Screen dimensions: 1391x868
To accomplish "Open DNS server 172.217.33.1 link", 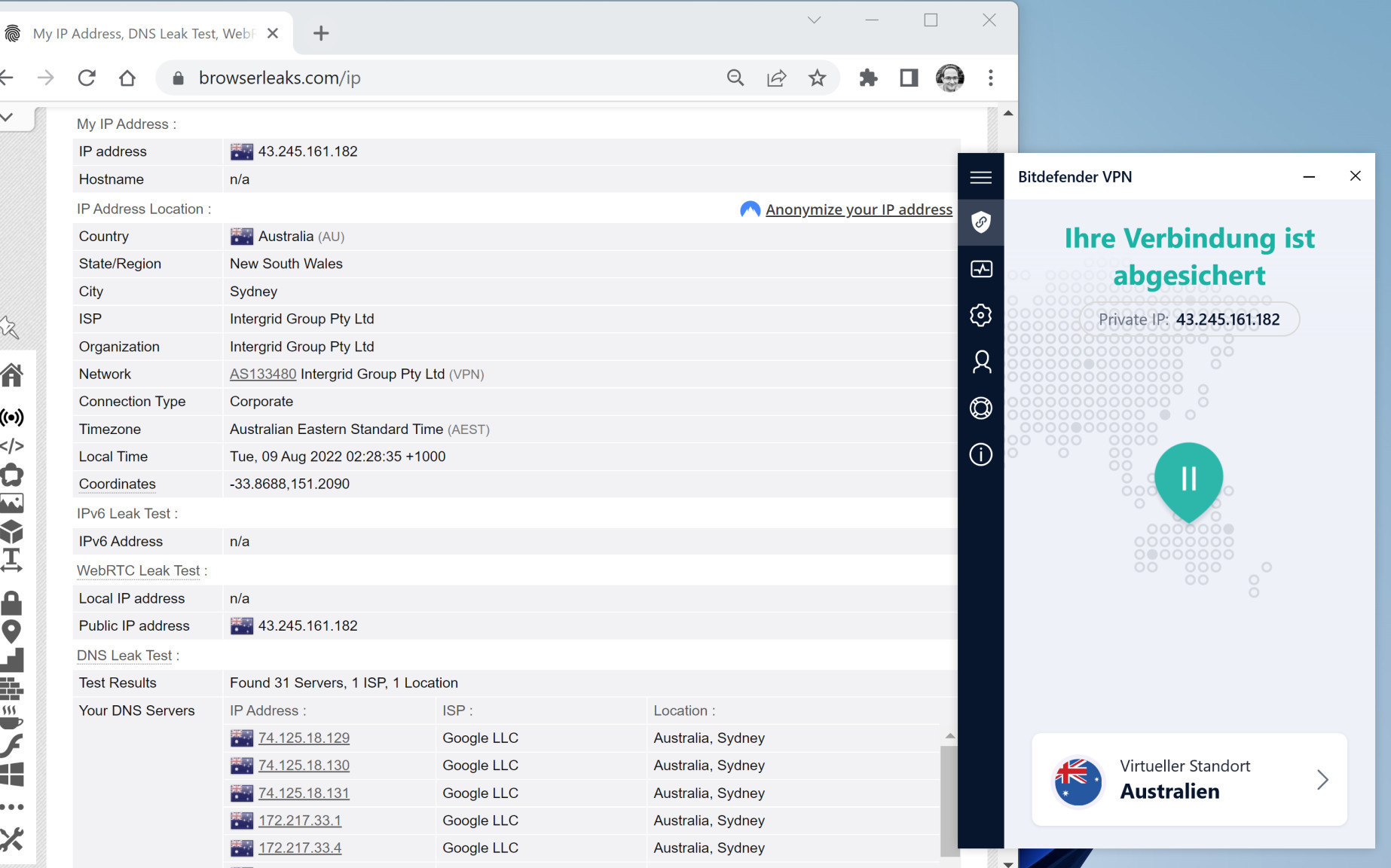I will 300,821.
